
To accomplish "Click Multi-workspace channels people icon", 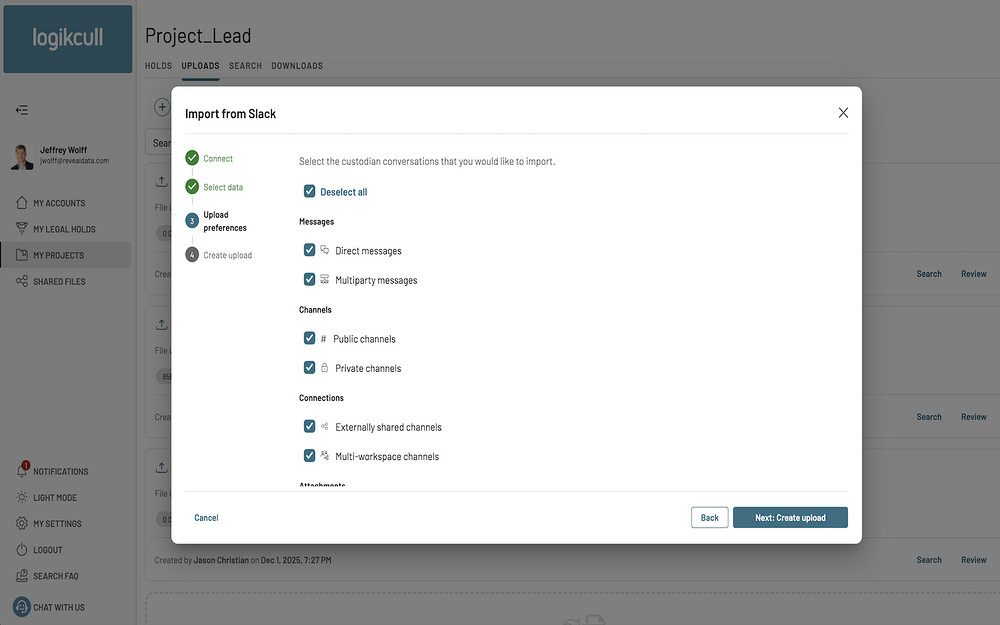I will click(325, 455).
